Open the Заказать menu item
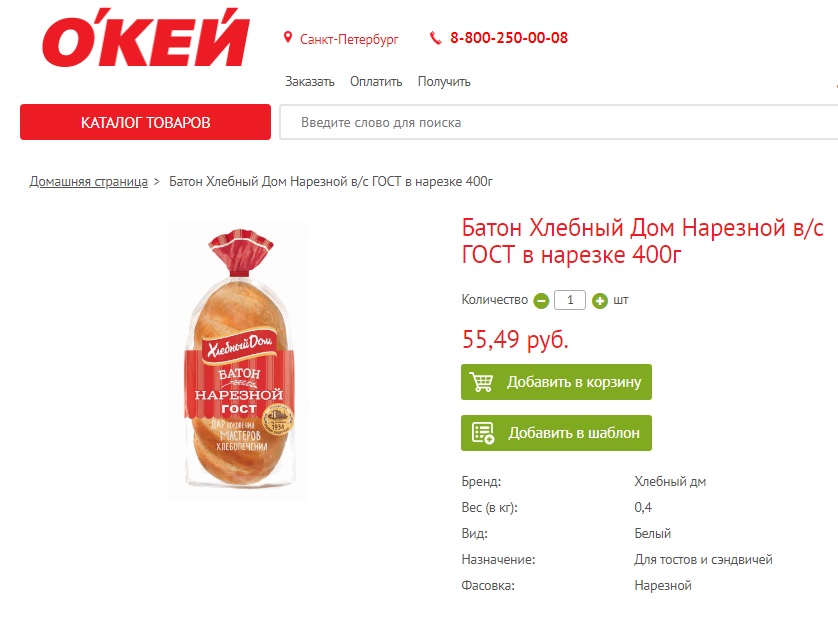Viewport: 838px width, 617px height. [x=309, y=82]
